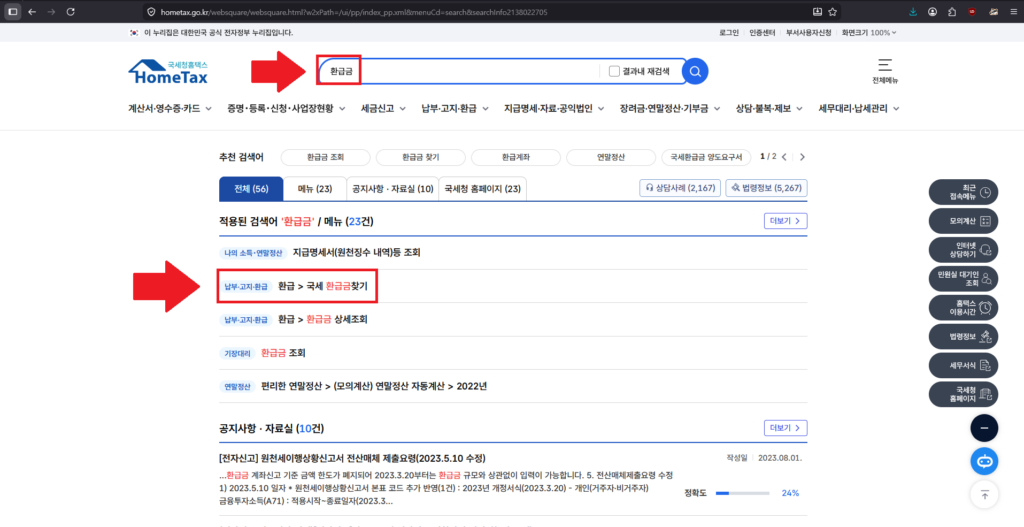Switch to 공지사항 · 자료실 (10) tab

[x=392, y=189]
